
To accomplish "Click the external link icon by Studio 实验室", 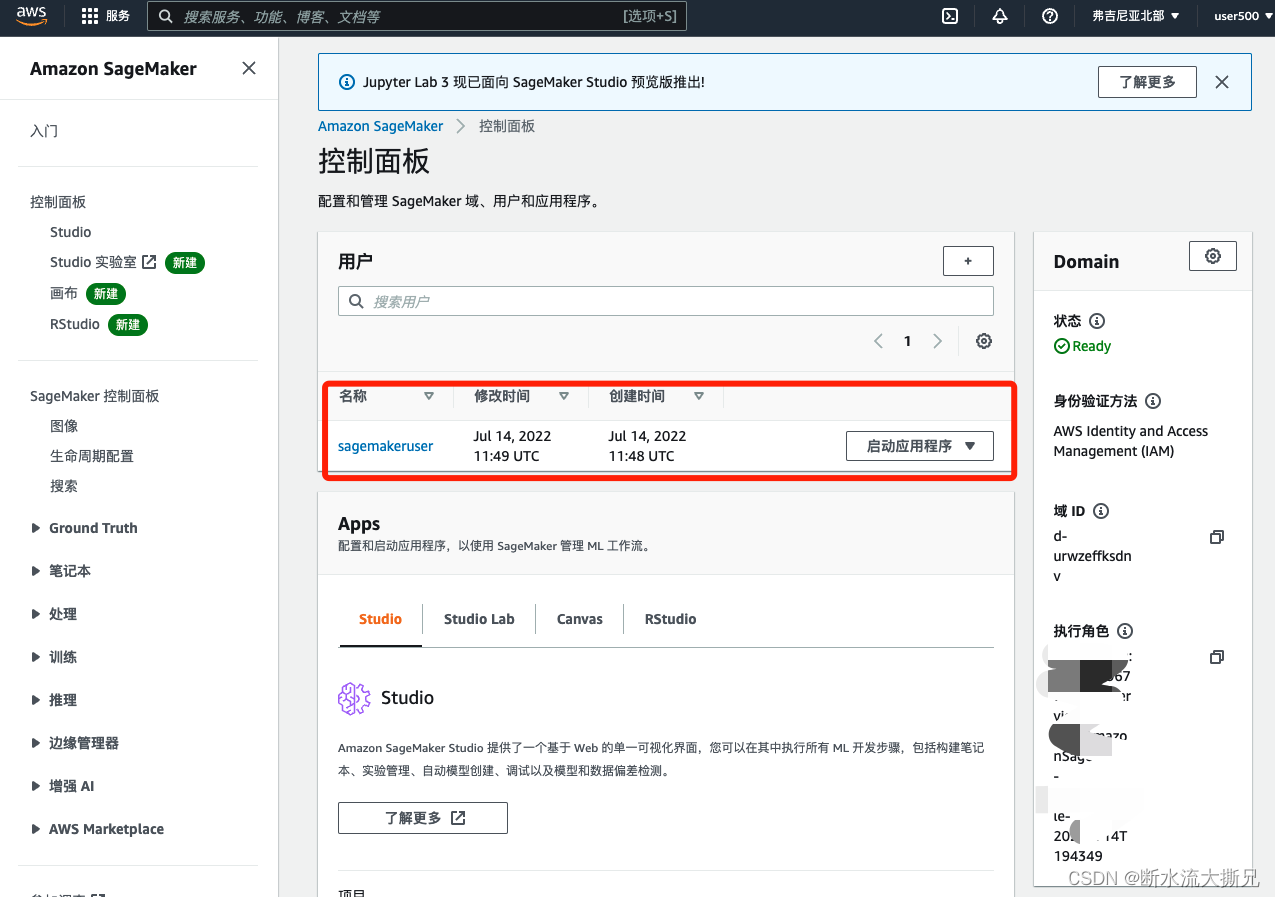I will point(149,262).
